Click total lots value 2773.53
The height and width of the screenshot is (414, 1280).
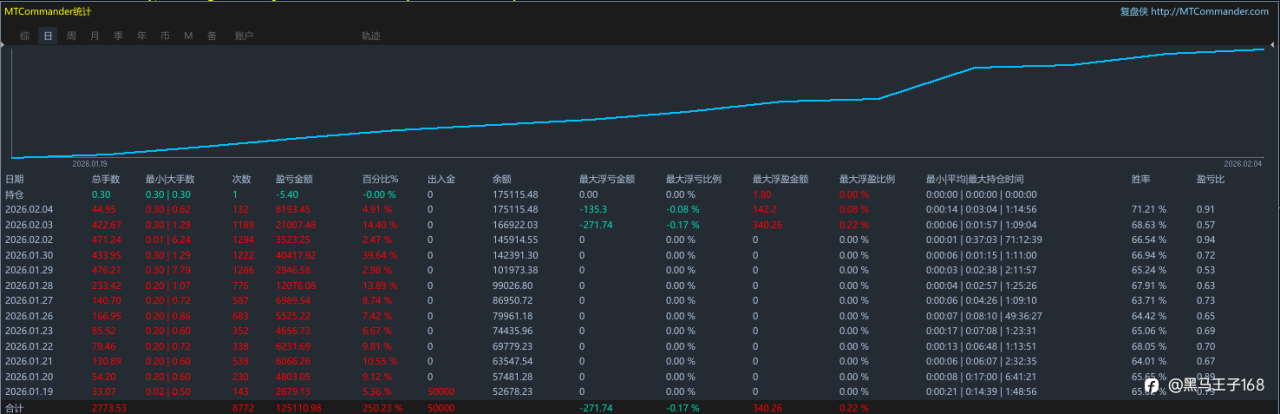[109, 409]
